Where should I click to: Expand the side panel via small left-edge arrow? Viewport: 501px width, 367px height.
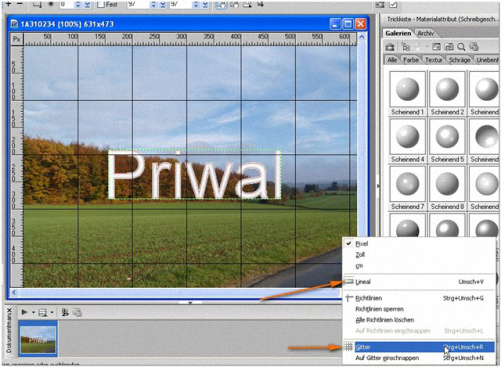coord(378,186)
